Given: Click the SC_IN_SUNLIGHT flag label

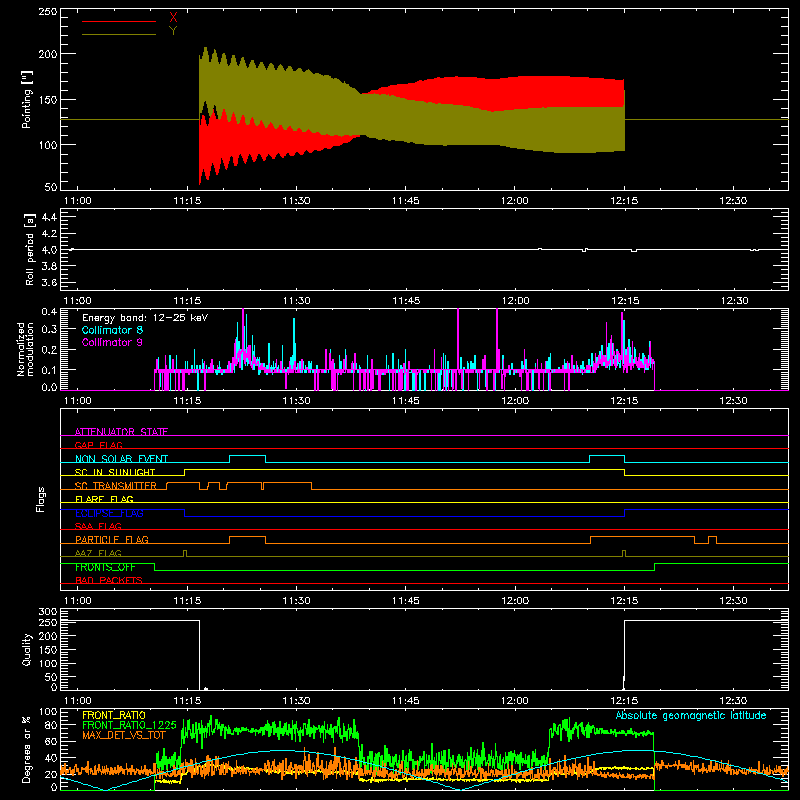Looking at the screenshot, I should click(x=115, y=472).
